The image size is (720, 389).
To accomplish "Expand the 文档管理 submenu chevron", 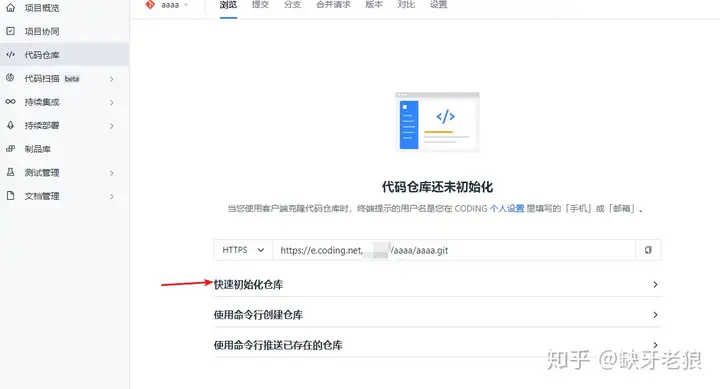I will pyautogui.click(x=112, y=197).
